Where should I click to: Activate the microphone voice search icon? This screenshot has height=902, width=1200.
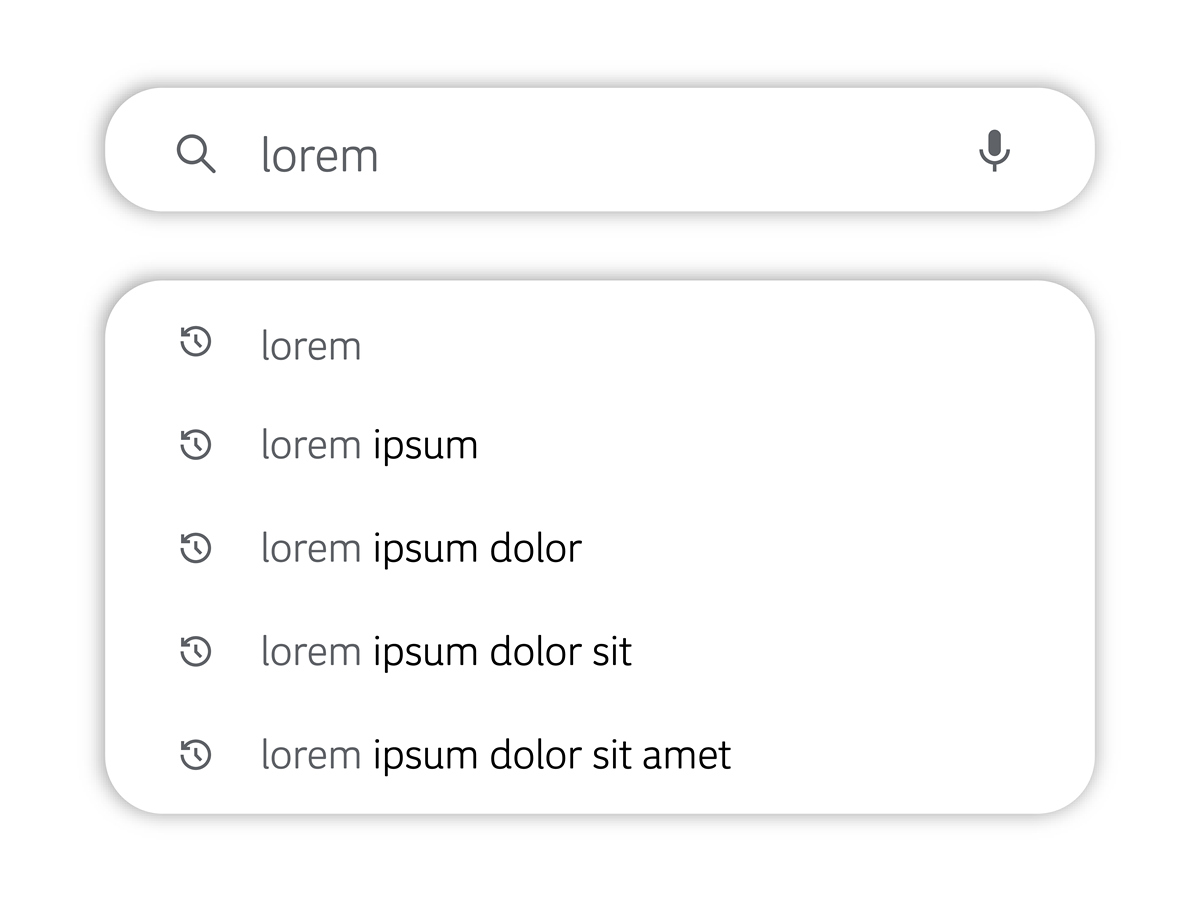[x=994, y=151]
